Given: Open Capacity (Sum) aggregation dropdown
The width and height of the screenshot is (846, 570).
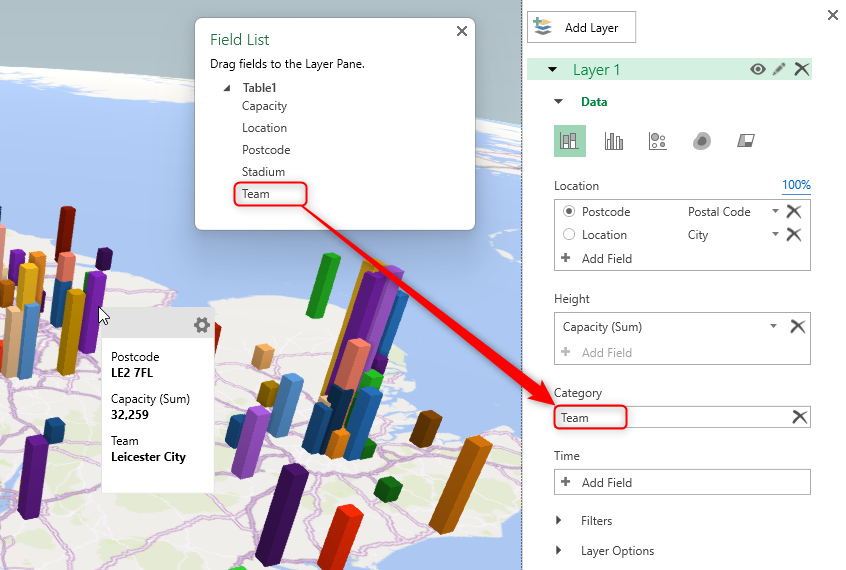Looking at the screenshot, I should [x=774, y=326].
